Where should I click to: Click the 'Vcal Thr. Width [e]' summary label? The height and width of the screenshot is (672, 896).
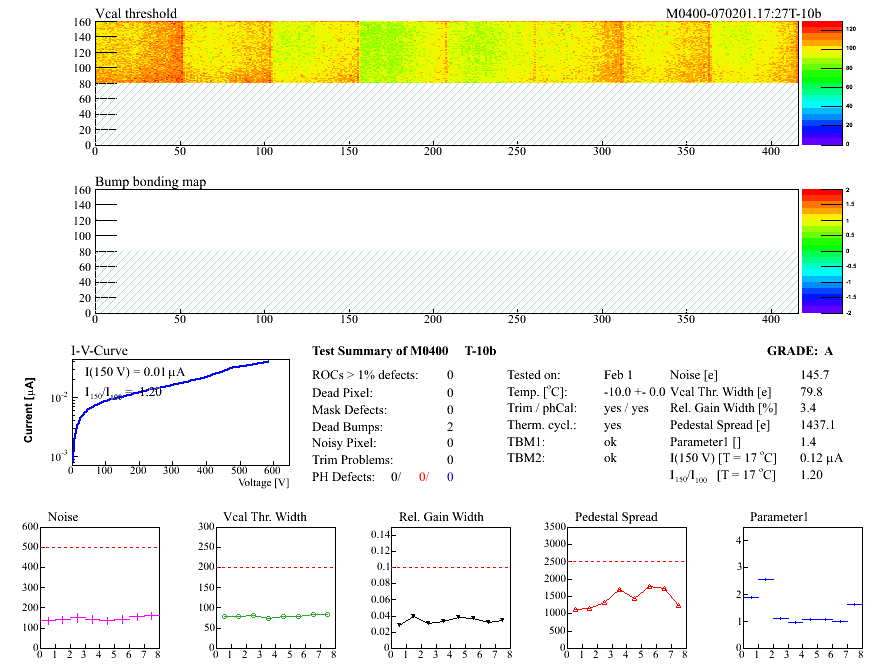tap(721, 392)
